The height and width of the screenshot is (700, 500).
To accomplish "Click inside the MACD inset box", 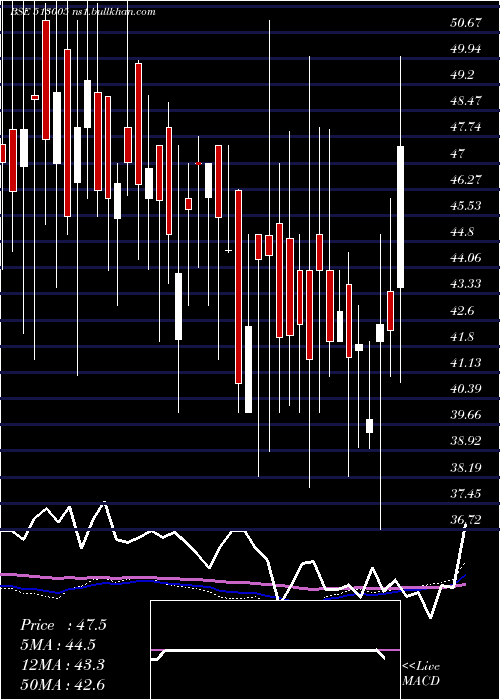I will (x=275, y=650).
